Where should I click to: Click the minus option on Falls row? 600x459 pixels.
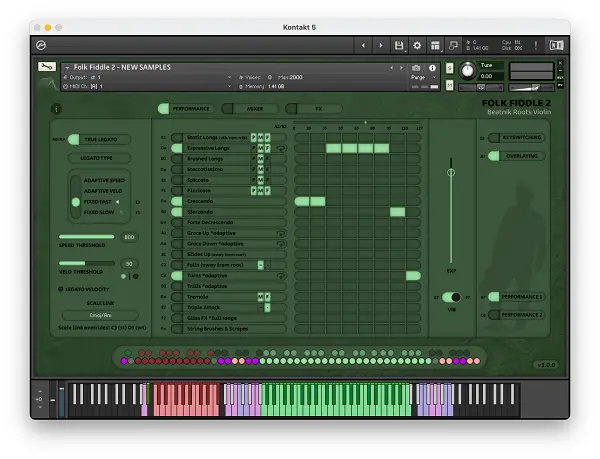tap(260, 265)
